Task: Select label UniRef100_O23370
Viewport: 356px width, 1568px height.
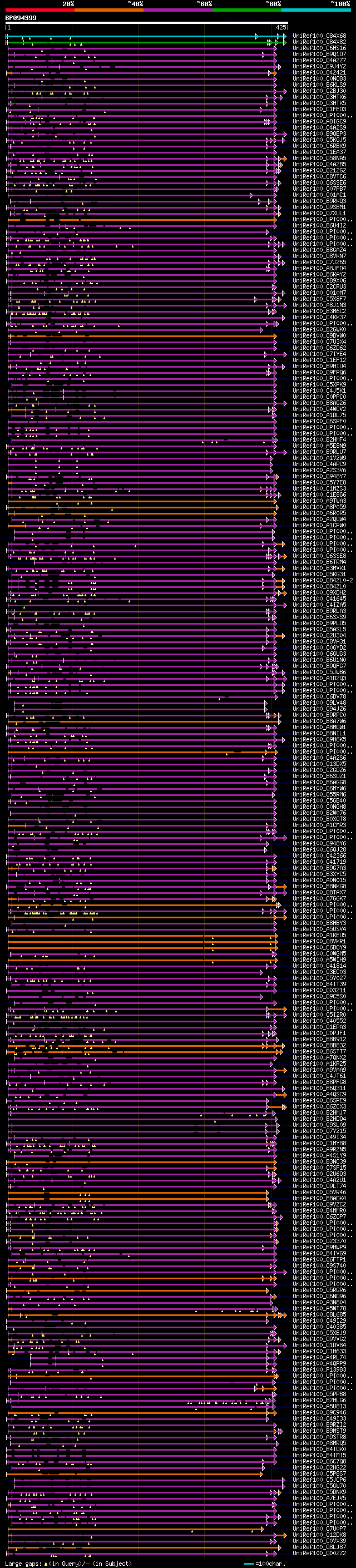Action: (x=319, y=1240)
